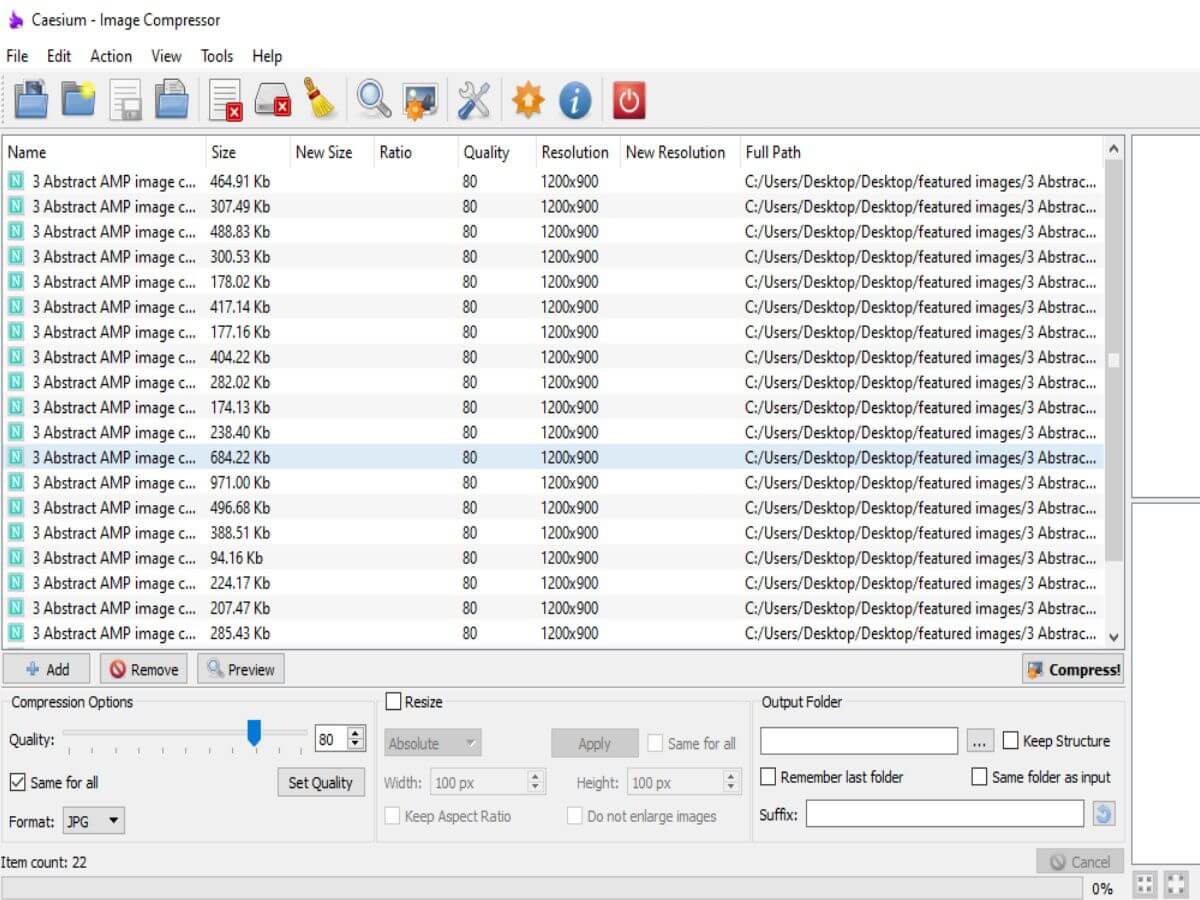The image size is (1200, 900).
Task: Toggle the Same for all quality checkbox
Action: point(18,782)
